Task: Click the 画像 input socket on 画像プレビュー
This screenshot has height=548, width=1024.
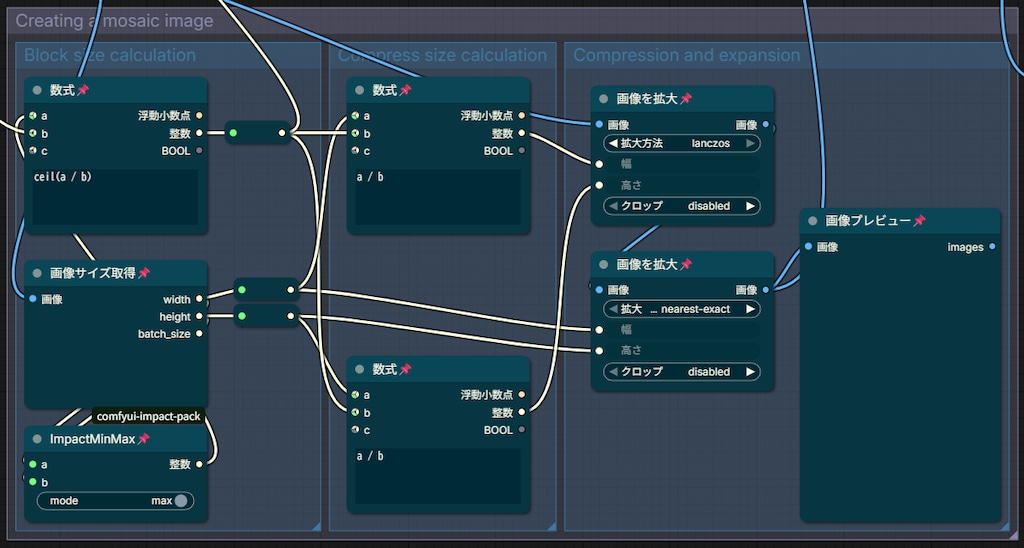Action: [x=808, y=247]
